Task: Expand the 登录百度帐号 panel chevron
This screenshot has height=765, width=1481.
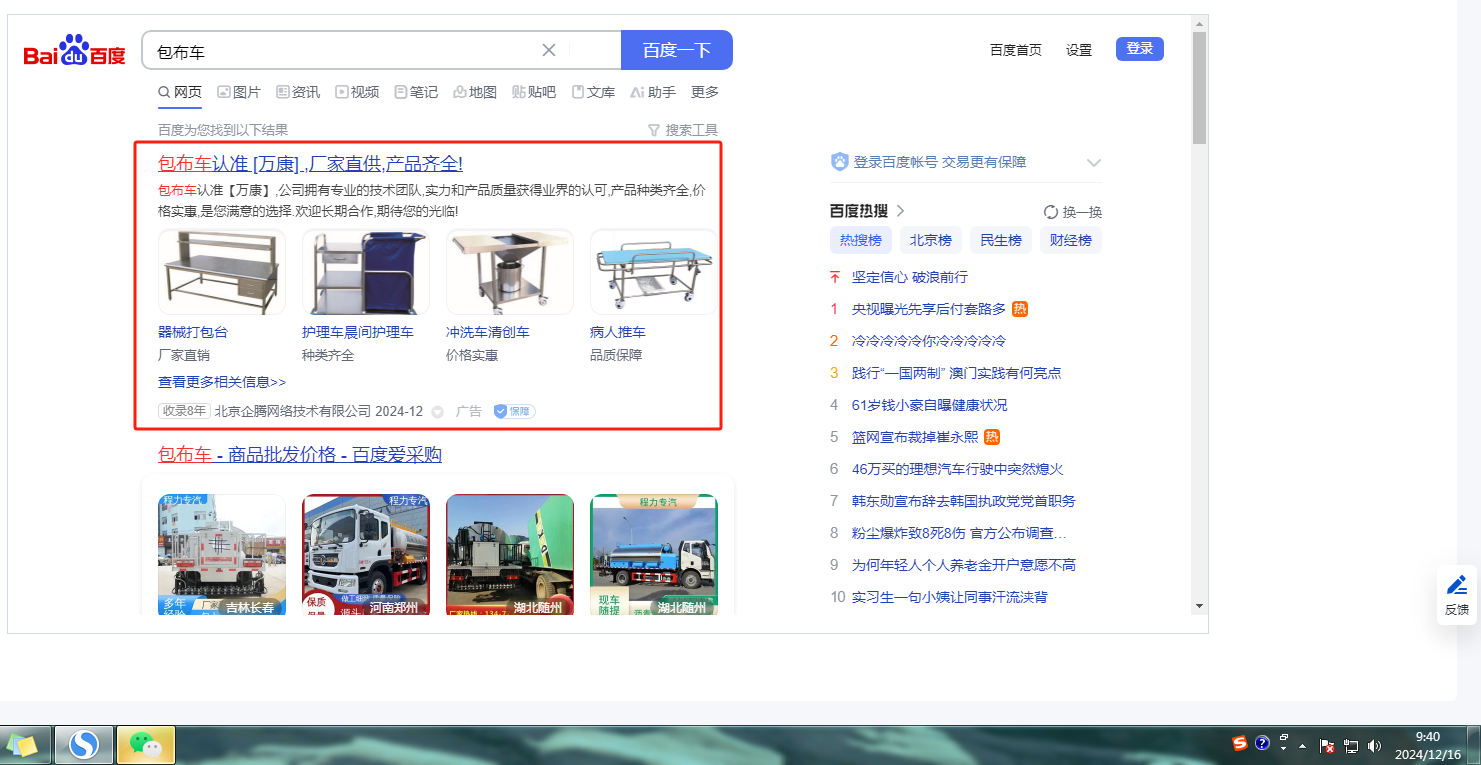Action: click(x=1094, y=163)
